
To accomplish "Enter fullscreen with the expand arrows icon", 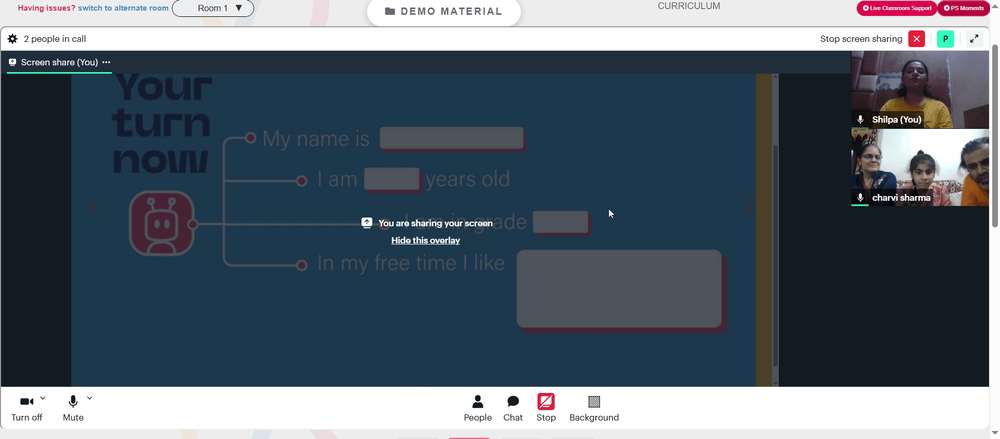I will tap(974, 39).
